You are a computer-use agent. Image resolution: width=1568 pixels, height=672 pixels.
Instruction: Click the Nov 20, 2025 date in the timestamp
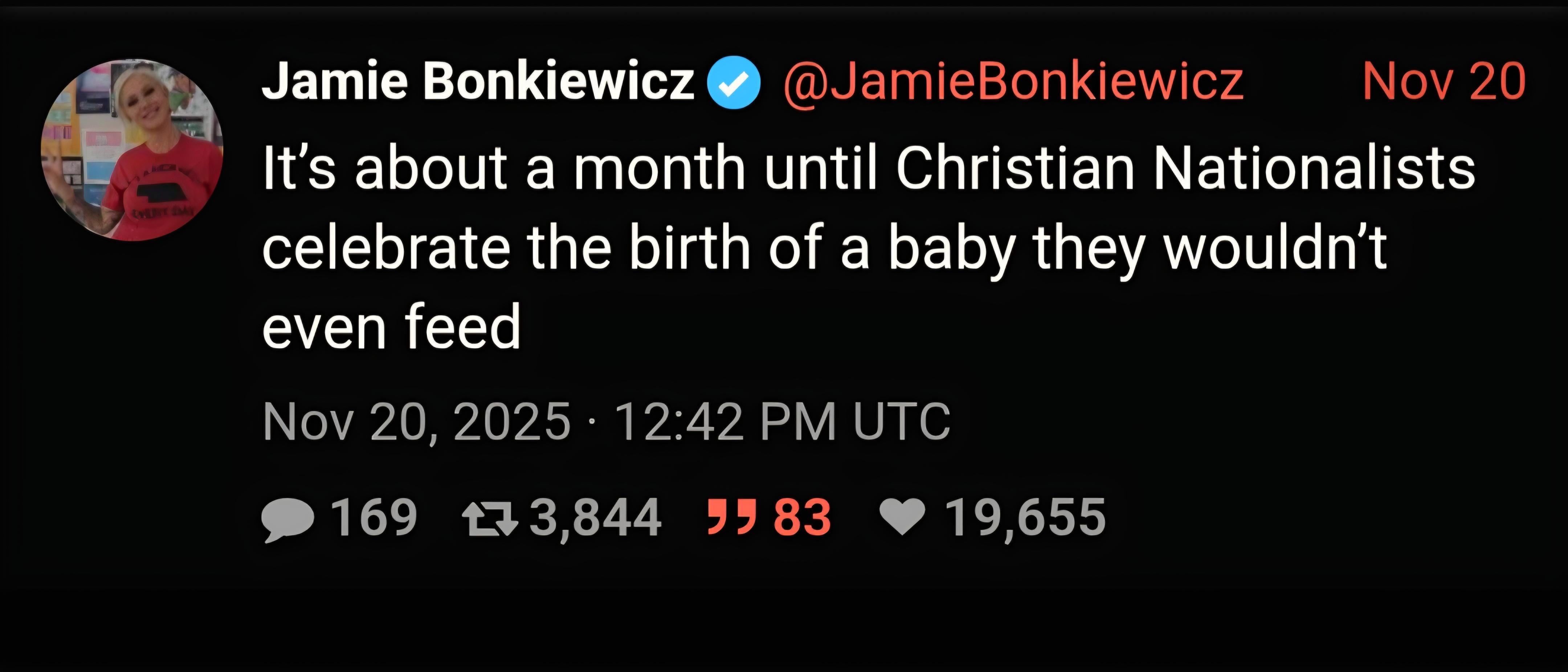pyautogui.click(x=416, y=421)
